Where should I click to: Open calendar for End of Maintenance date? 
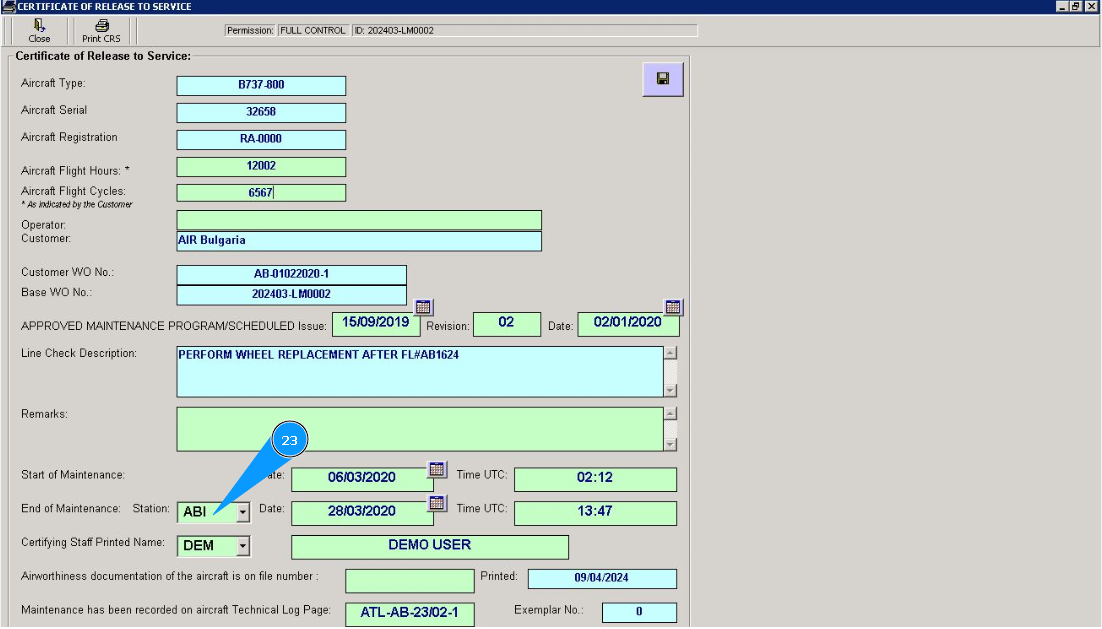(437, 503)
